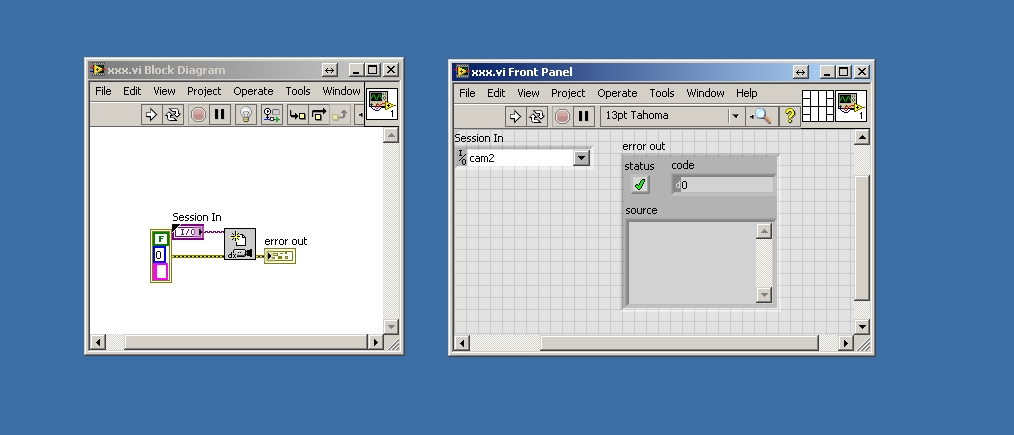Open View menu in Front Panel
The height and width of the screenshot is (435, 1014).
coord(528,93)
